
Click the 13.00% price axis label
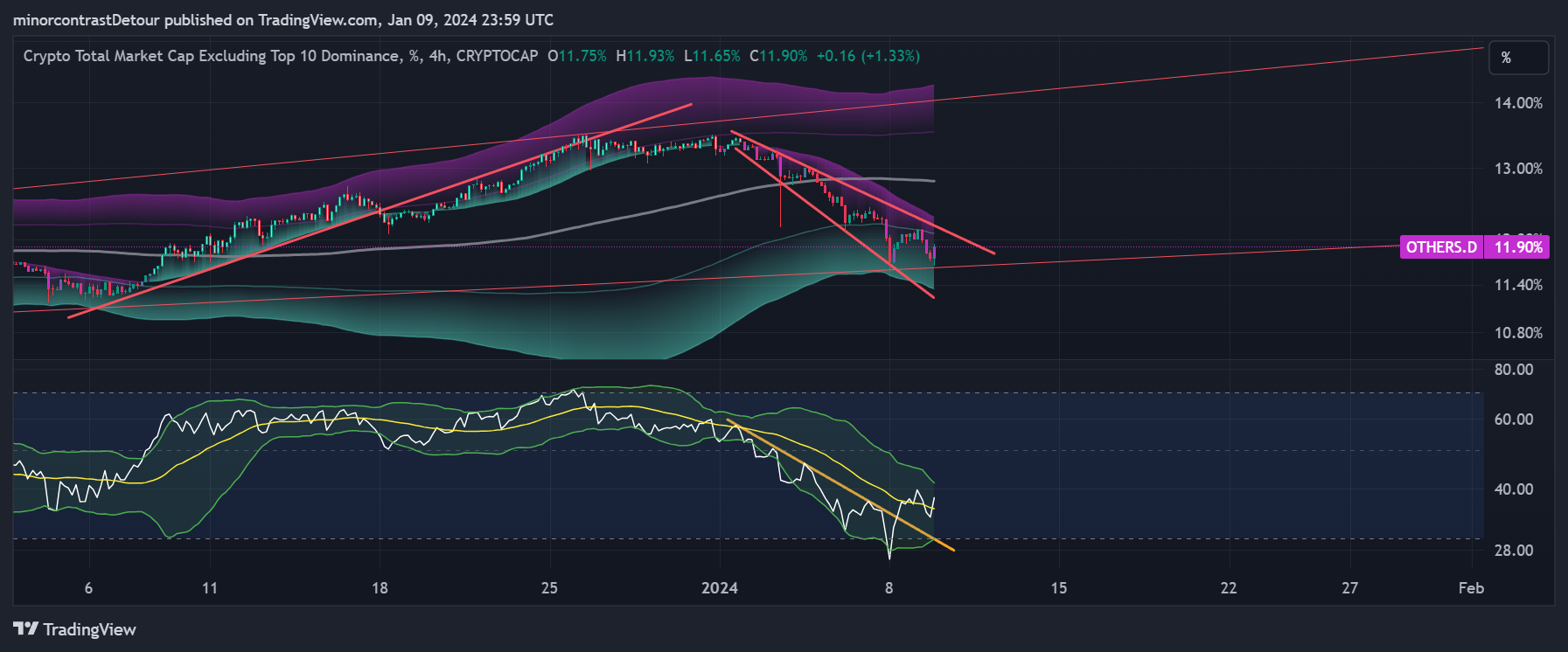(1518, 169)
